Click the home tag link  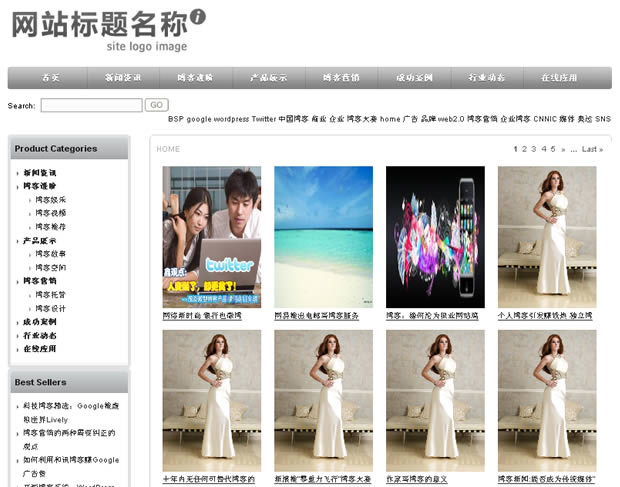pyautogui.click(x=390, y=119)
